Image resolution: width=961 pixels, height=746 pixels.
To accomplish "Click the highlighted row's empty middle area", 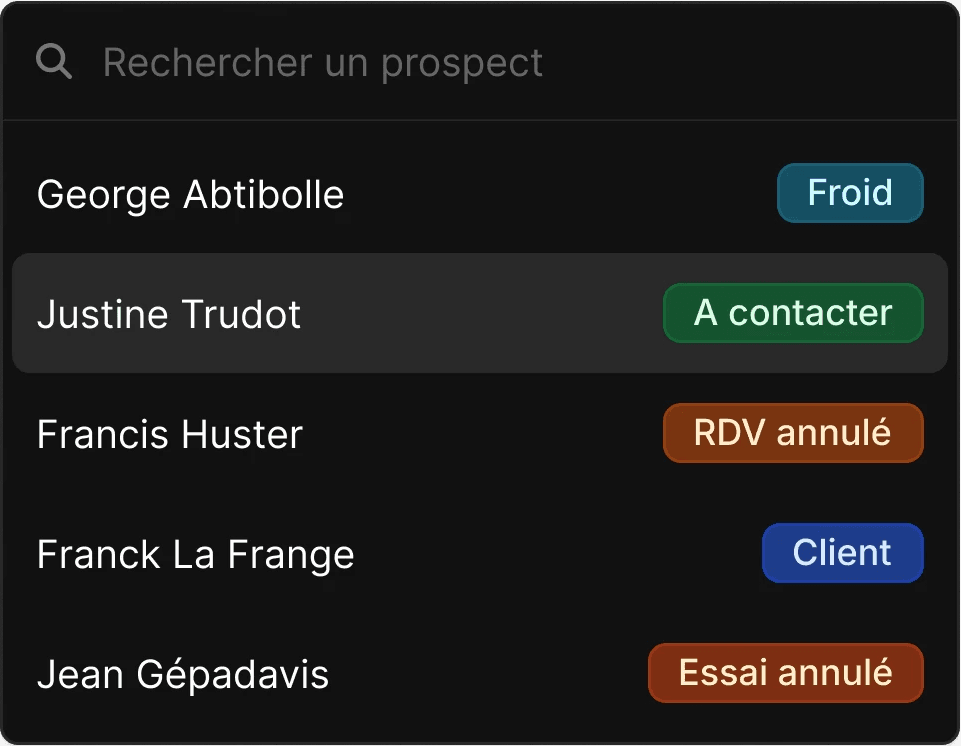I will tap(480, 313).
